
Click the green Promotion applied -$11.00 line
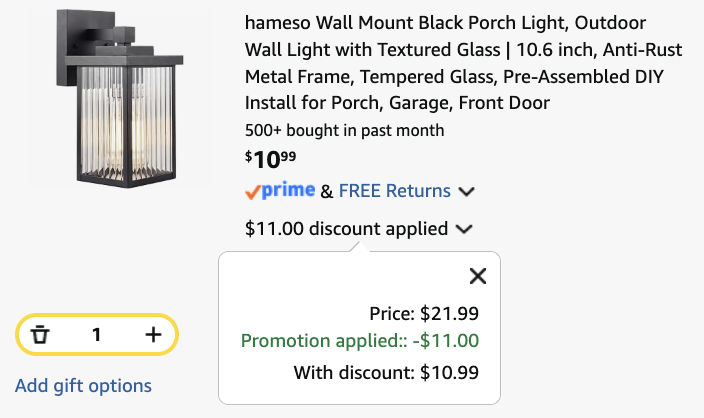[360, 341]
